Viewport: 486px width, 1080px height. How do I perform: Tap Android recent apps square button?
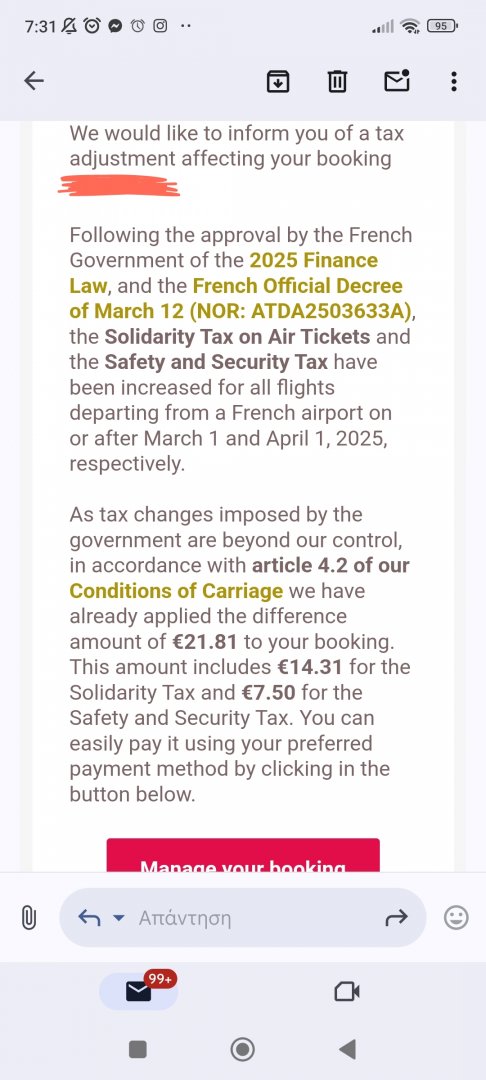point(138,1049)
